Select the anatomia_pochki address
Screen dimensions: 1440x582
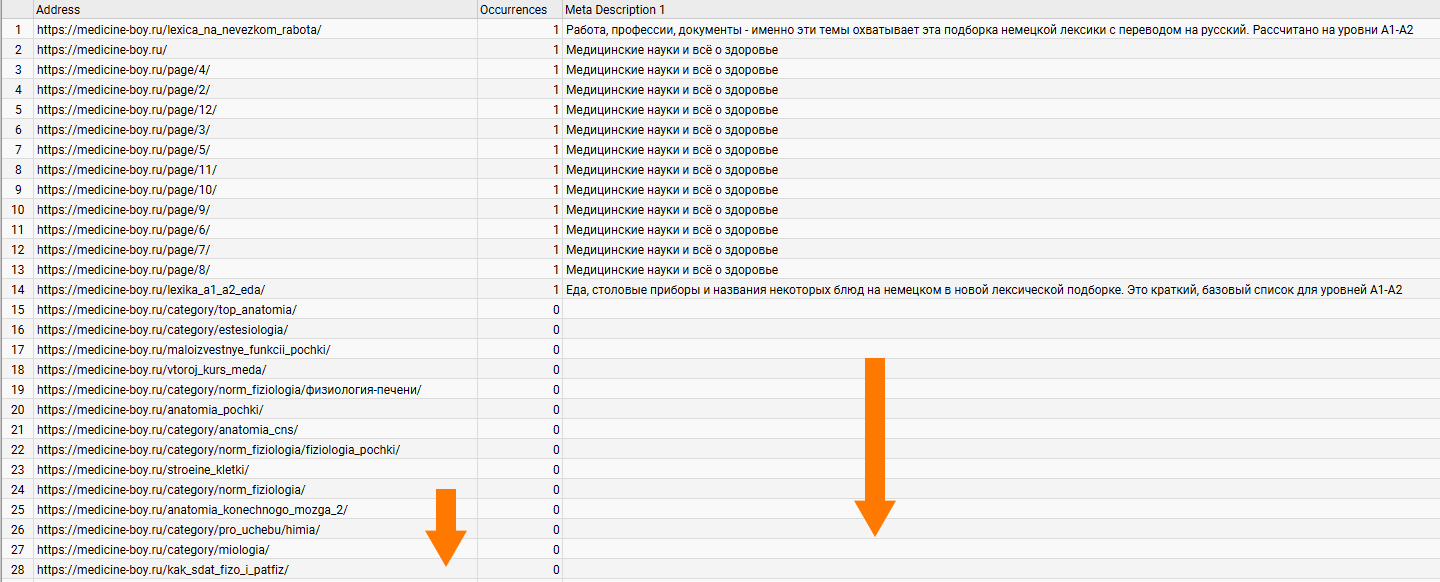click(255, 410)
